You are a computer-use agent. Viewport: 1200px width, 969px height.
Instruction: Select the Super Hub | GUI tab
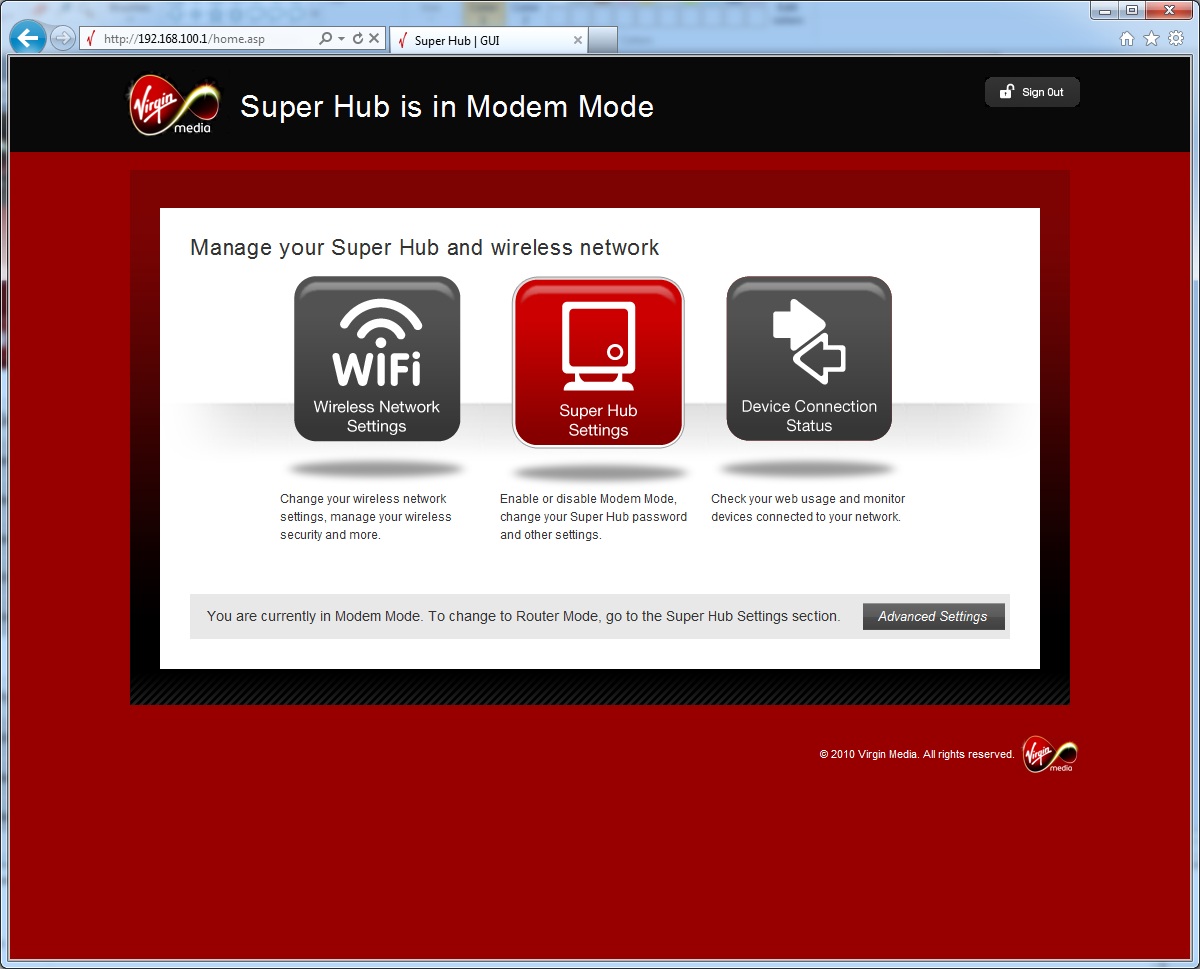point(488,40)
